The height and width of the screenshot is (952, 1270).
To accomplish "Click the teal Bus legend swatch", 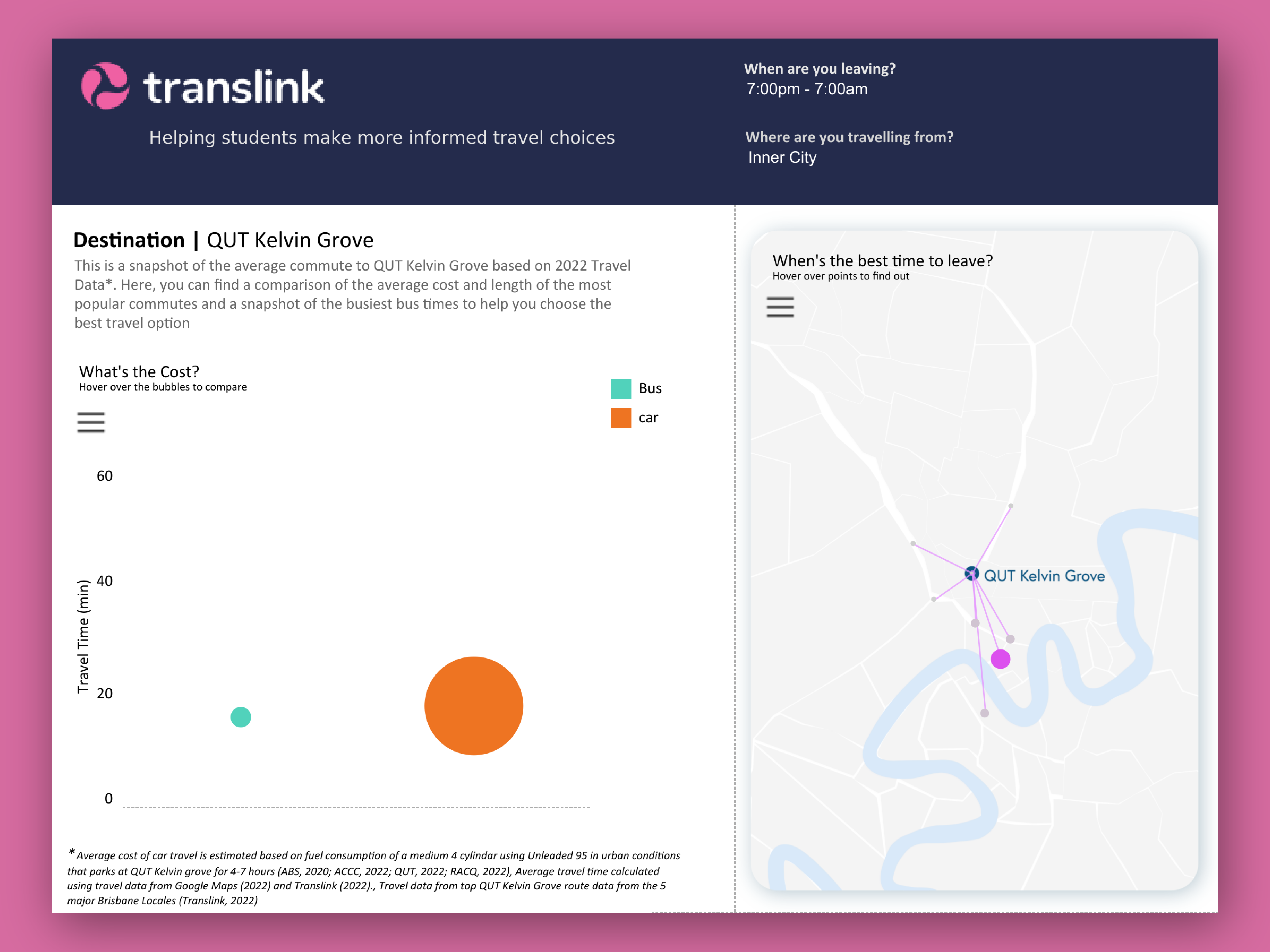I will [x=621, y=388].
